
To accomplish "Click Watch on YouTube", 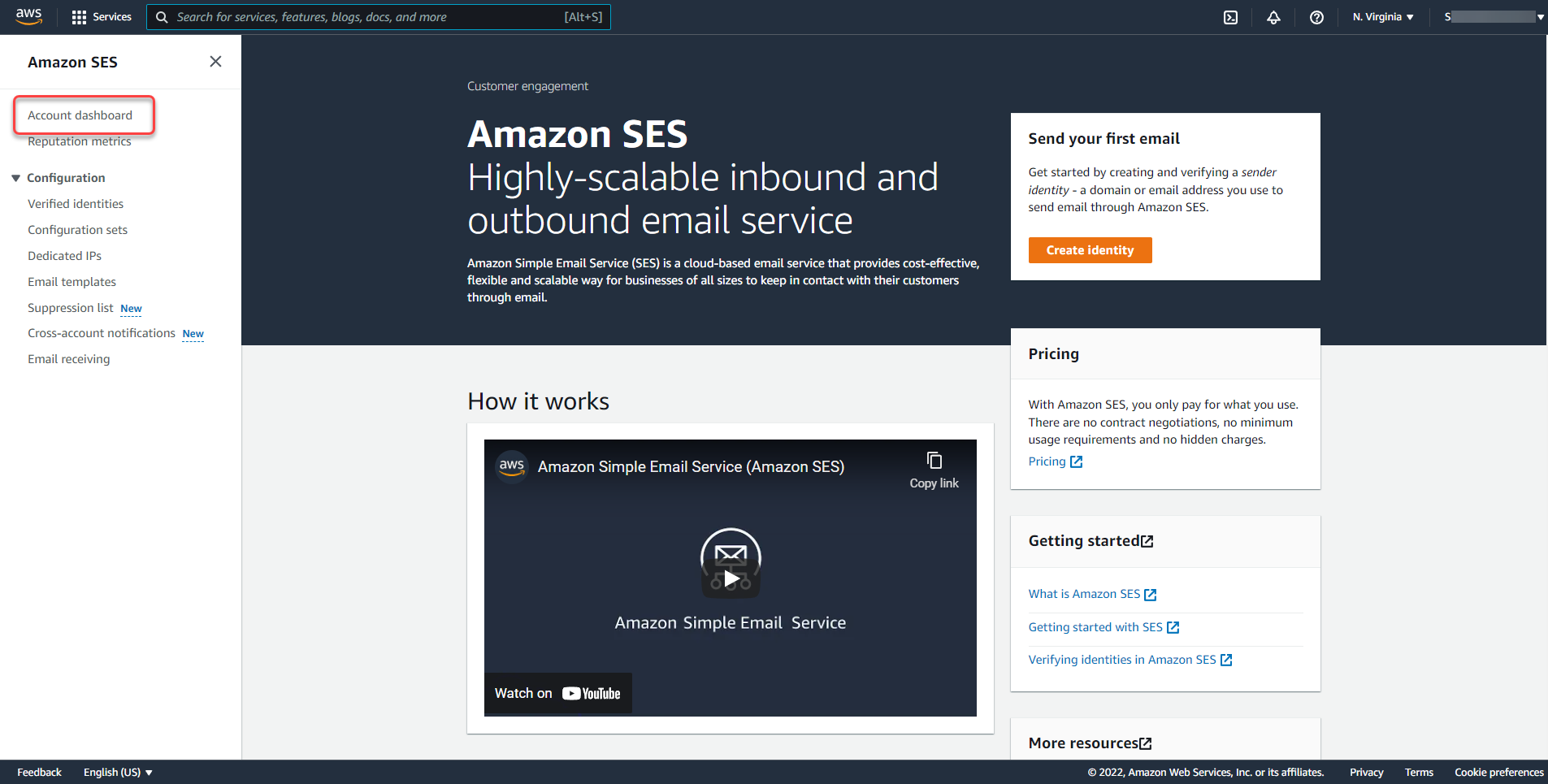I will pos(557,693).
